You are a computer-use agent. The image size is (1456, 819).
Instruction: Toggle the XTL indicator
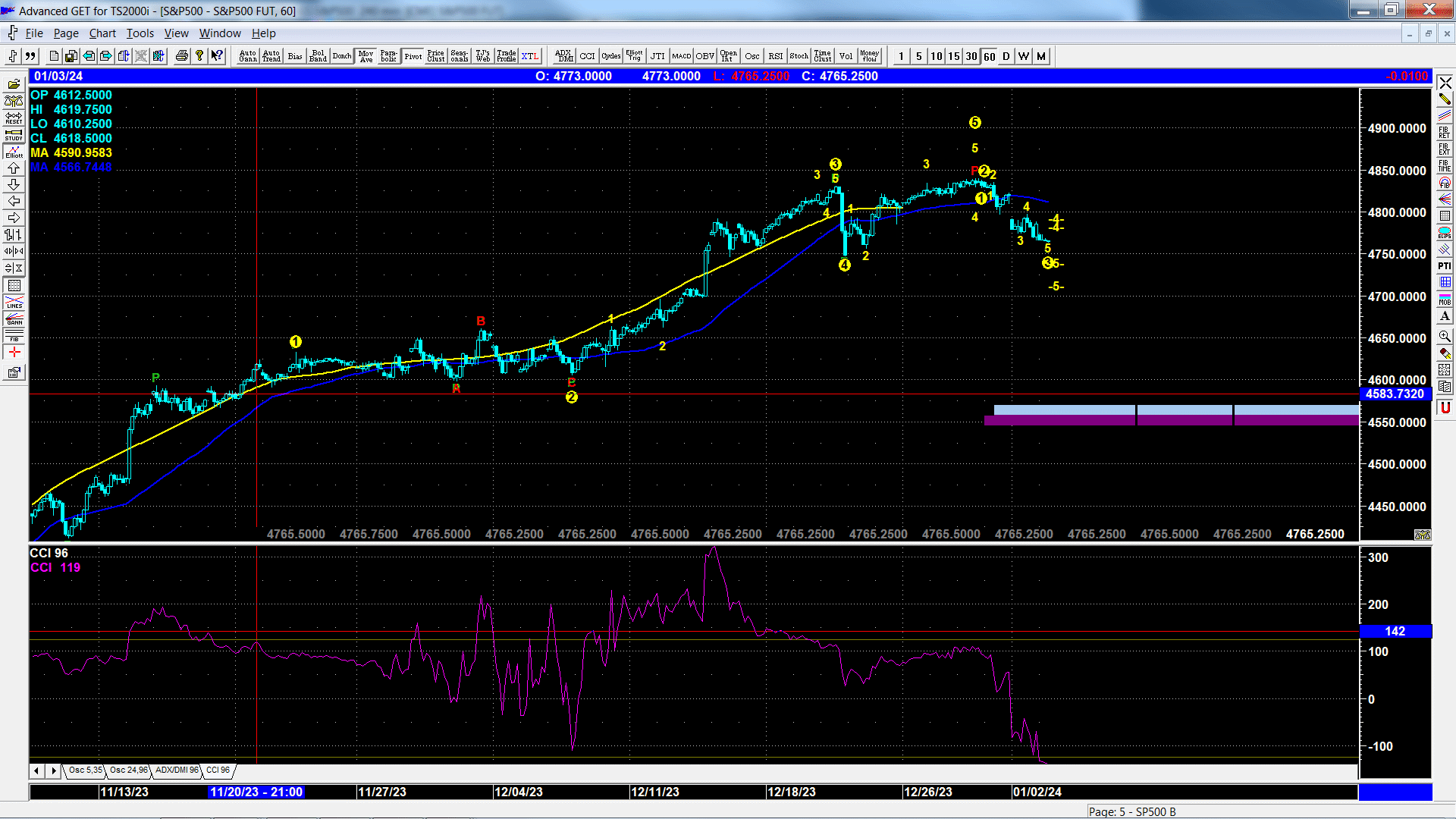click(530, 56)
